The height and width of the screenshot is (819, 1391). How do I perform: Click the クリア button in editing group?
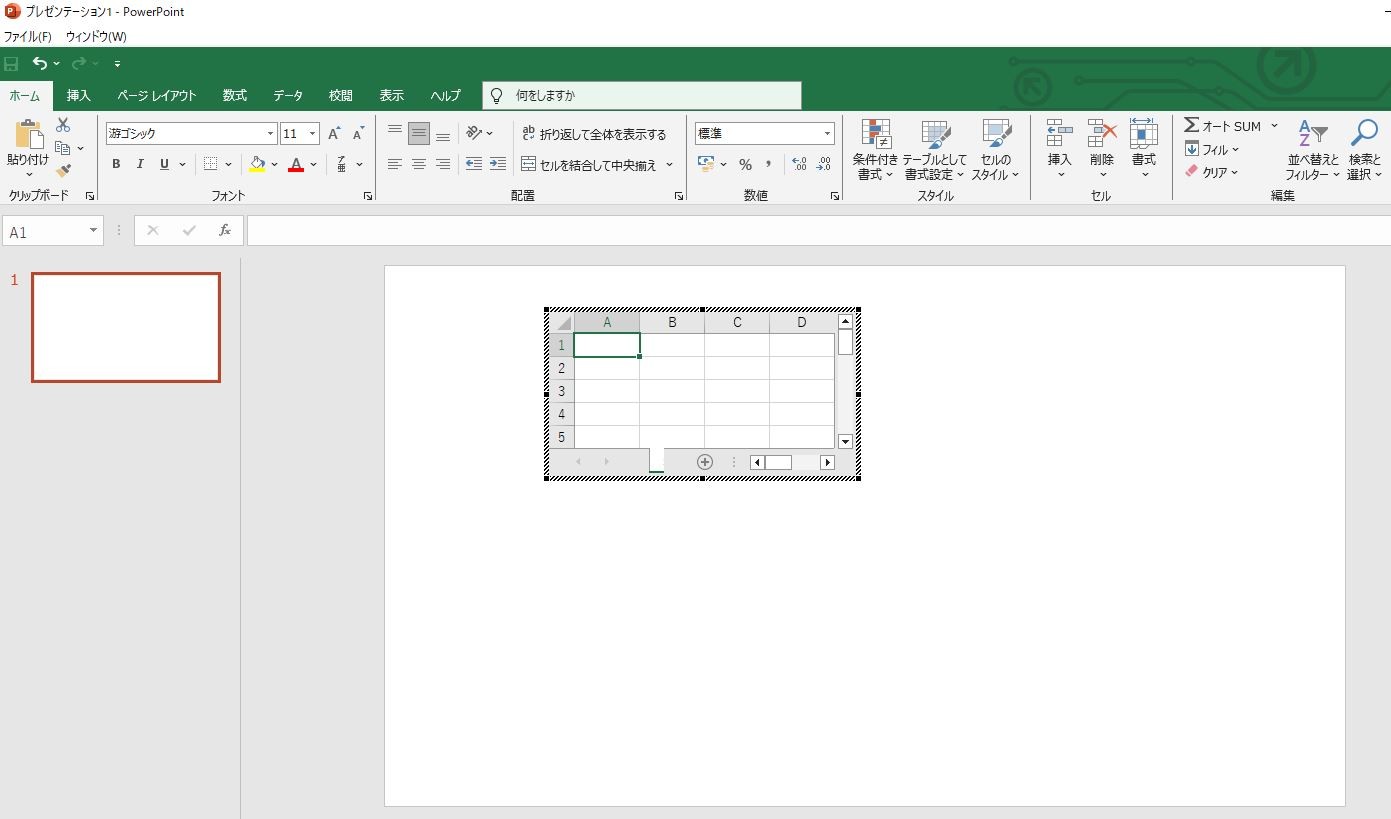[x=1212, y=172]
